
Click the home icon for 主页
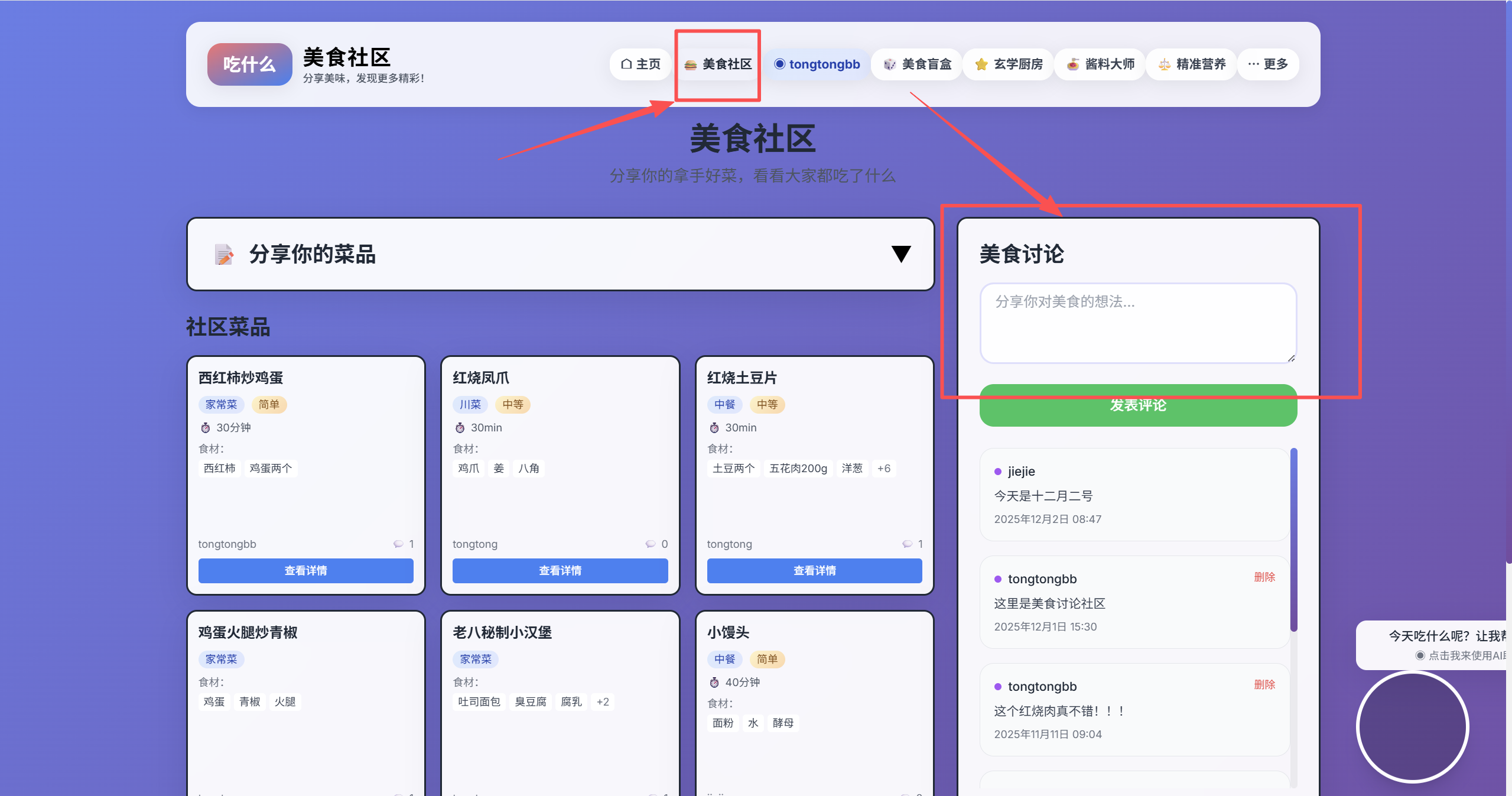click(x=626, y=64)
